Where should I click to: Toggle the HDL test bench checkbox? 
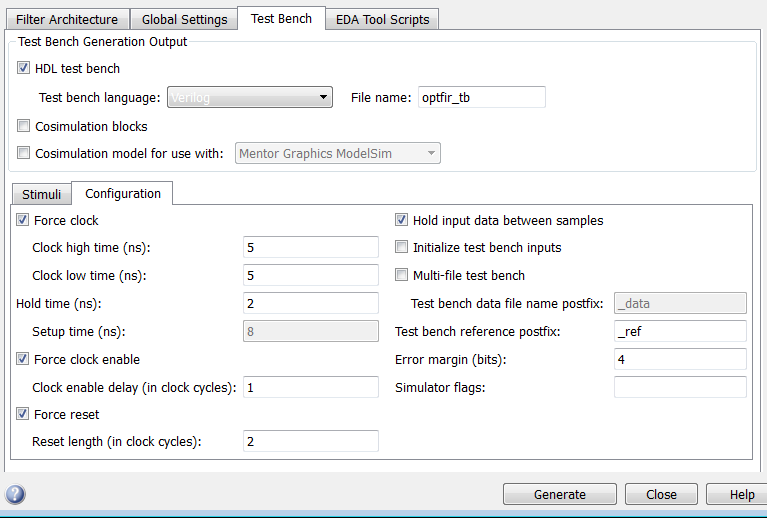click(24, 69)
